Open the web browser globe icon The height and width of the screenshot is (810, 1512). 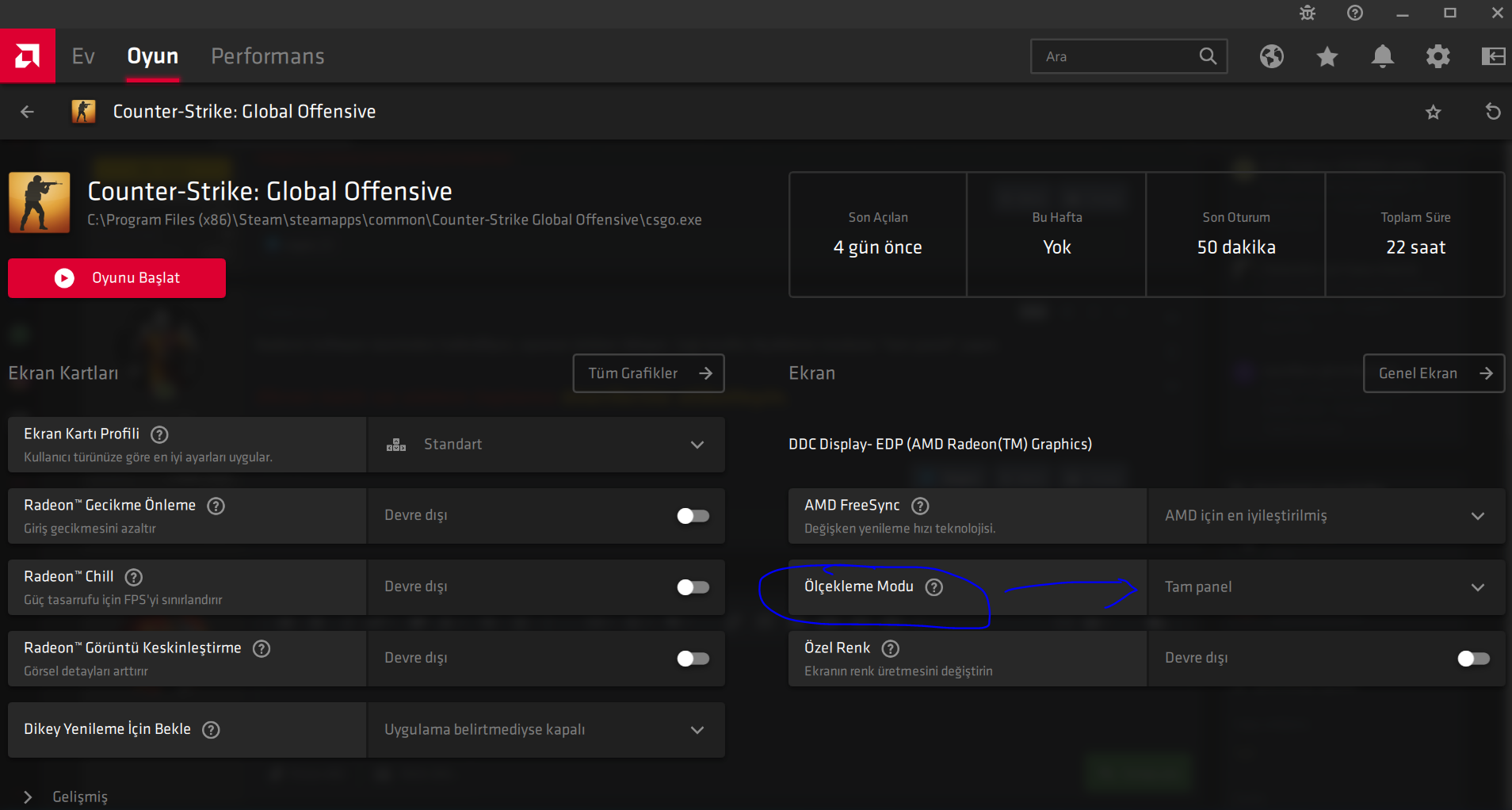tap(1272, 56)
